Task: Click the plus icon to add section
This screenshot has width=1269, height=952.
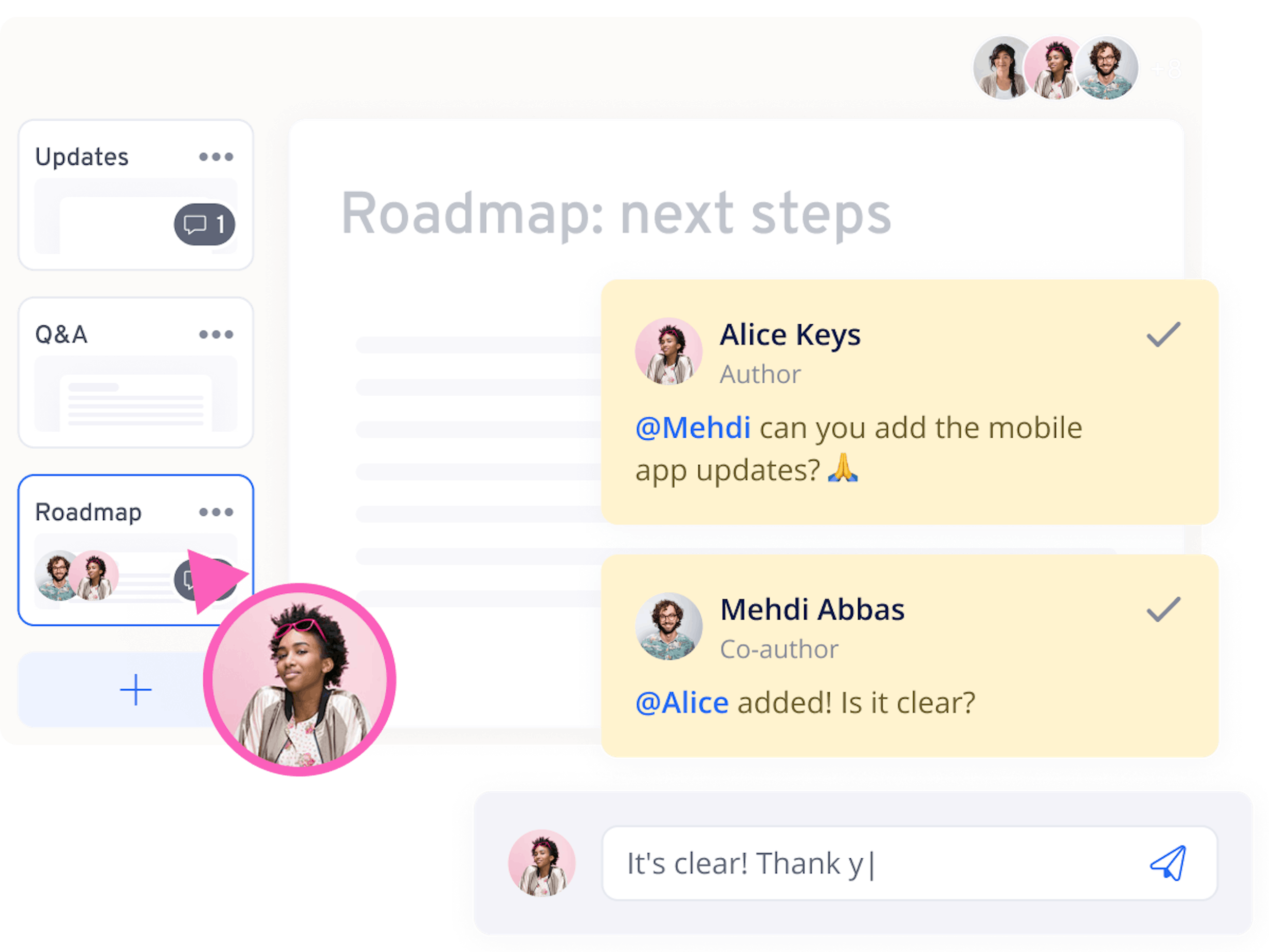Action: [136, 690]
